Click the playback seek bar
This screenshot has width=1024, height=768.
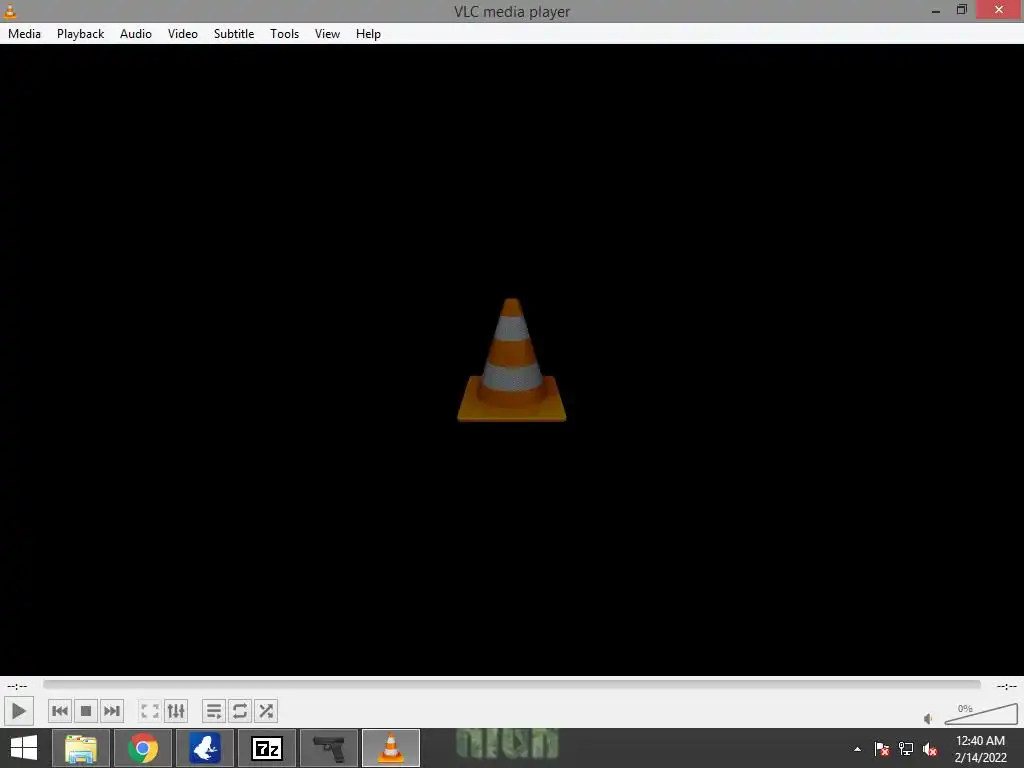(512, 684)
